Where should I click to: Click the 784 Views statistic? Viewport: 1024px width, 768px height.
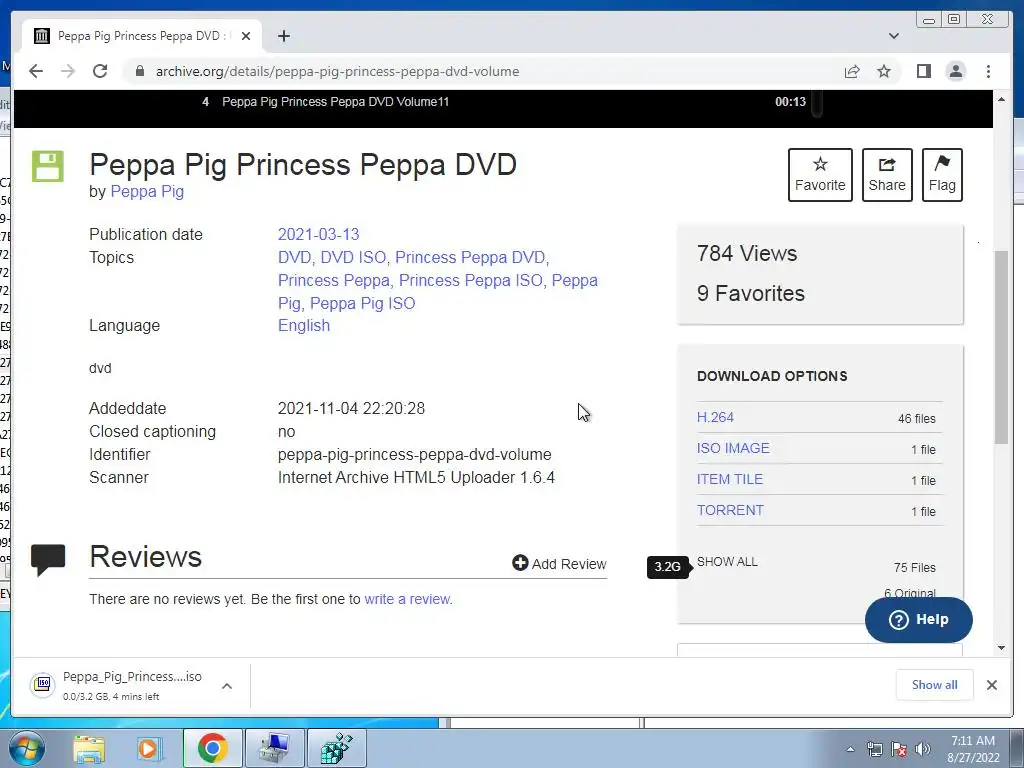(x=746, y=253)
